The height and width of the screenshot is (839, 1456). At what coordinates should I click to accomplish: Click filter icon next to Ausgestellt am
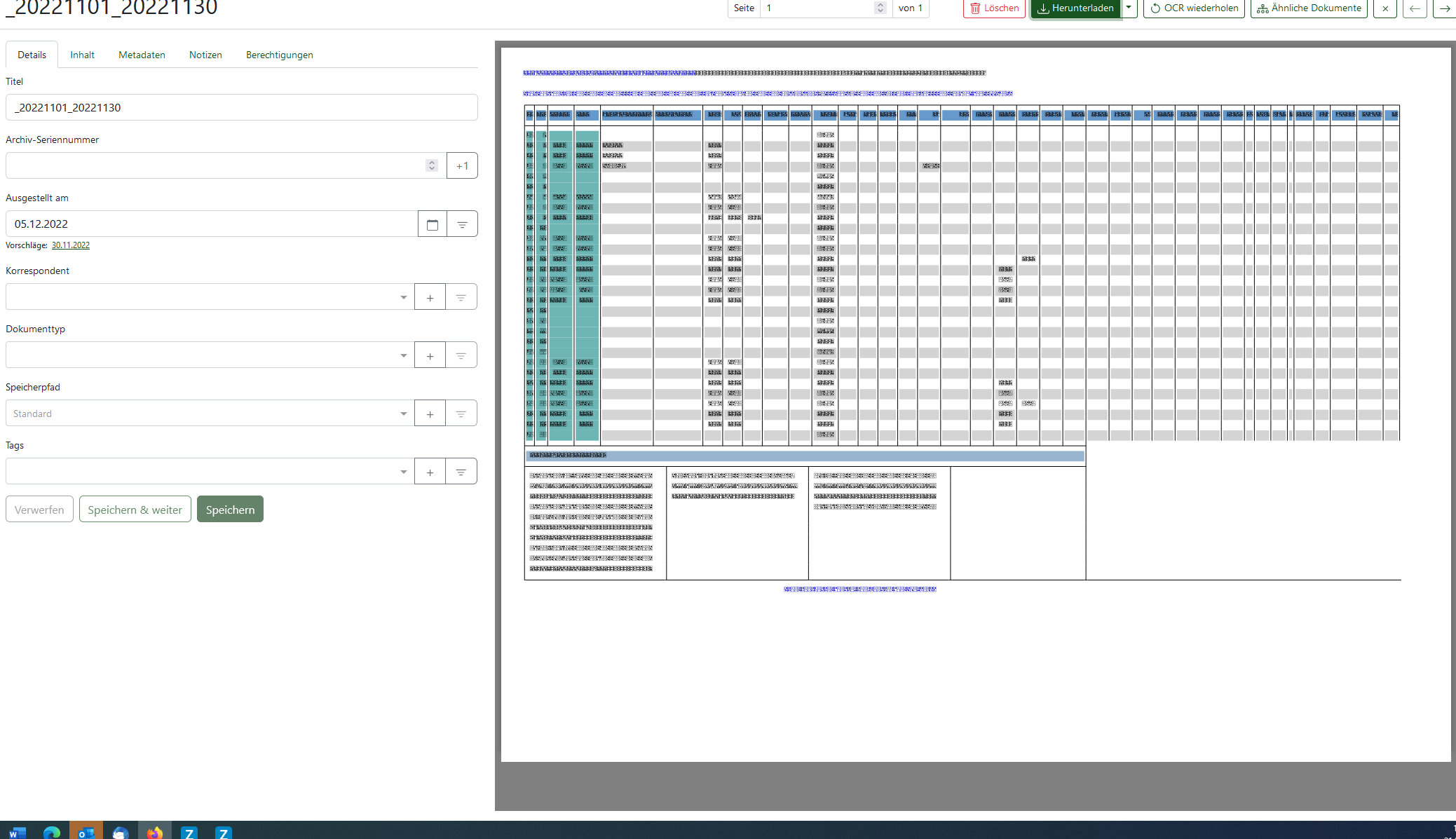[462, 224]
